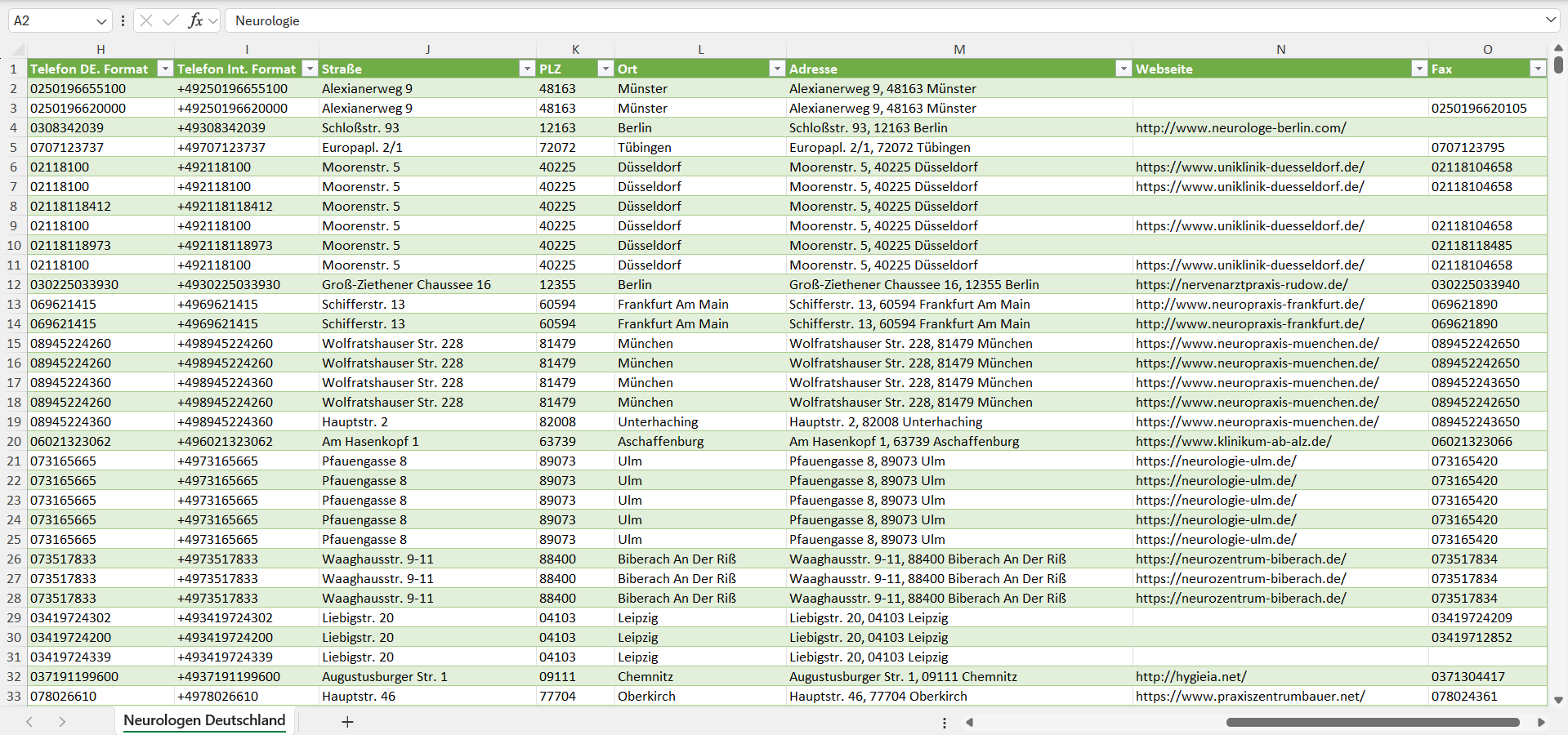Click the next sheet navigation arrow

pos(62,722)
